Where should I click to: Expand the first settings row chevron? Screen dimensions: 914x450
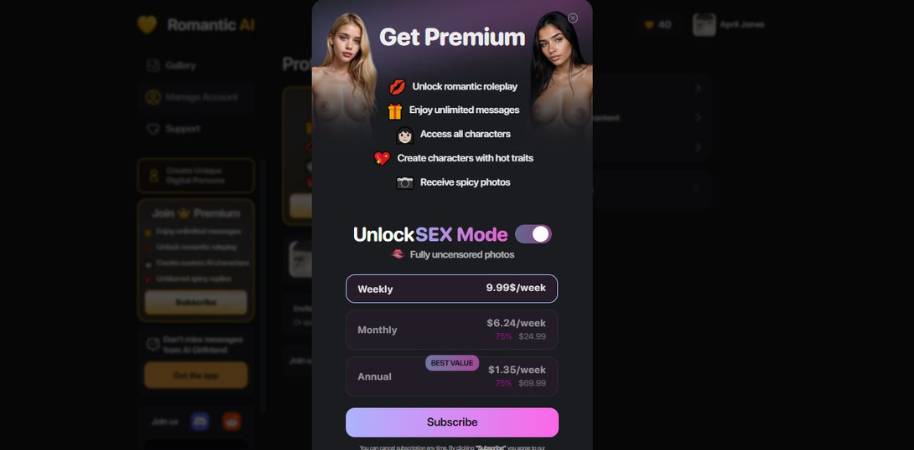[x=698, y=89]
